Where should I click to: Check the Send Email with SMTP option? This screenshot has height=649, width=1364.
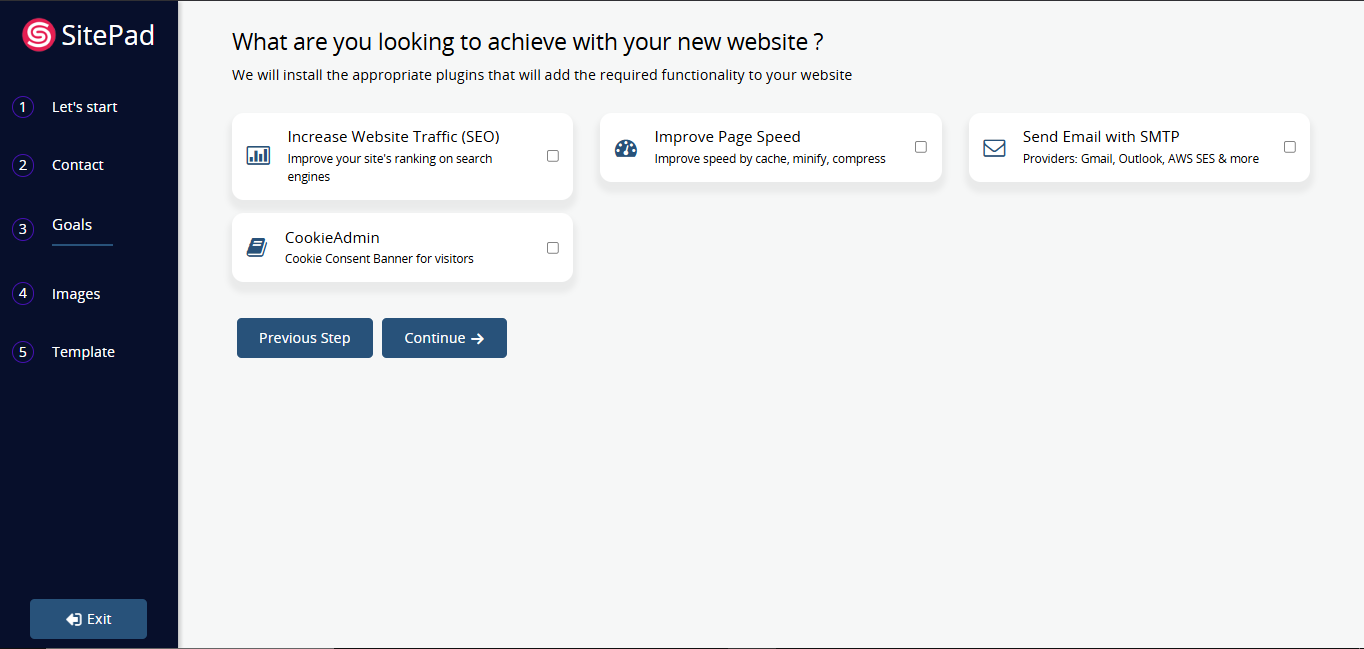click(1289, 147)
